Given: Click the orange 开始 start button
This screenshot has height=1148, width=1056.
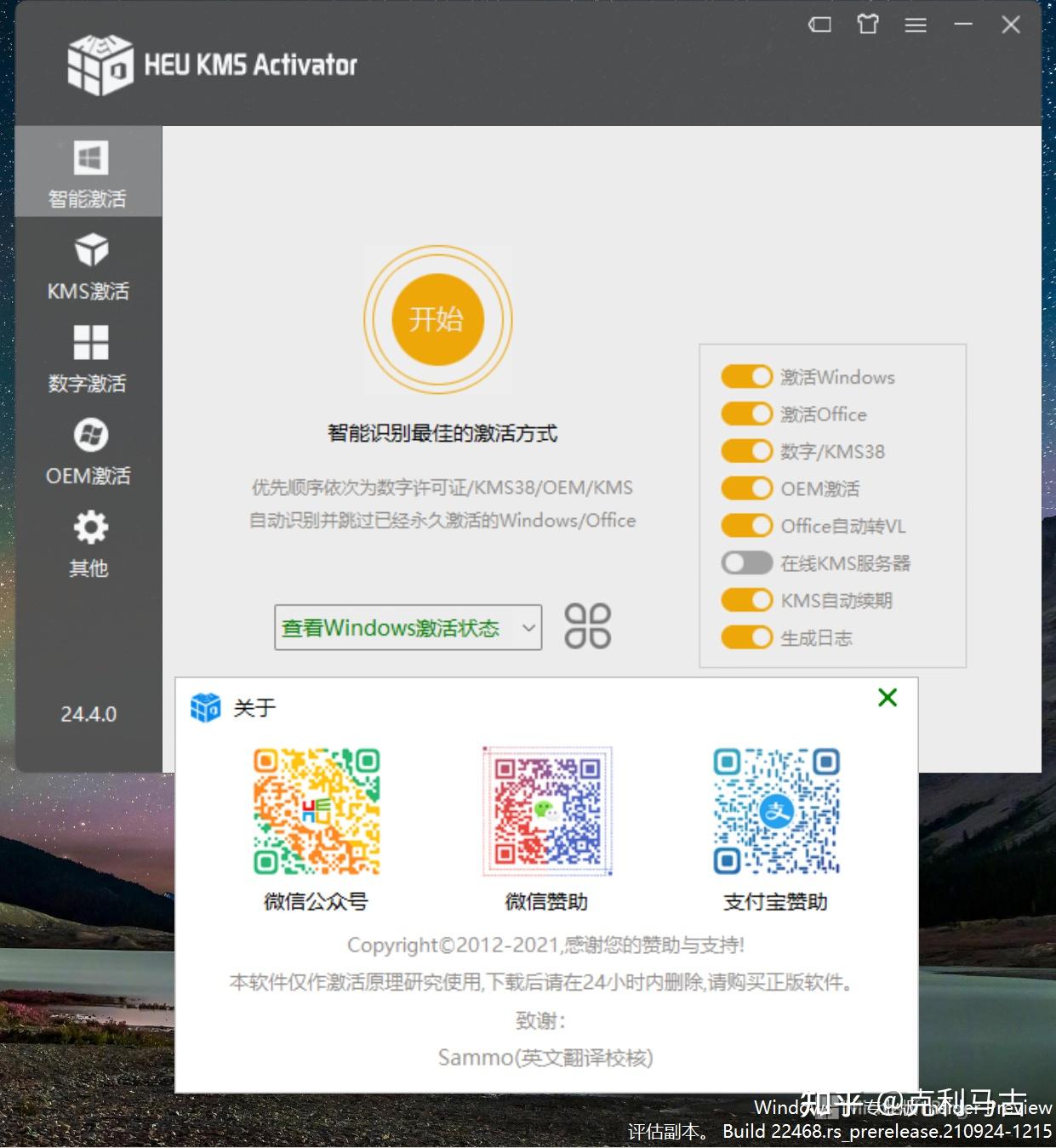Looking at the screenshot, I should (x=437, y=319).
